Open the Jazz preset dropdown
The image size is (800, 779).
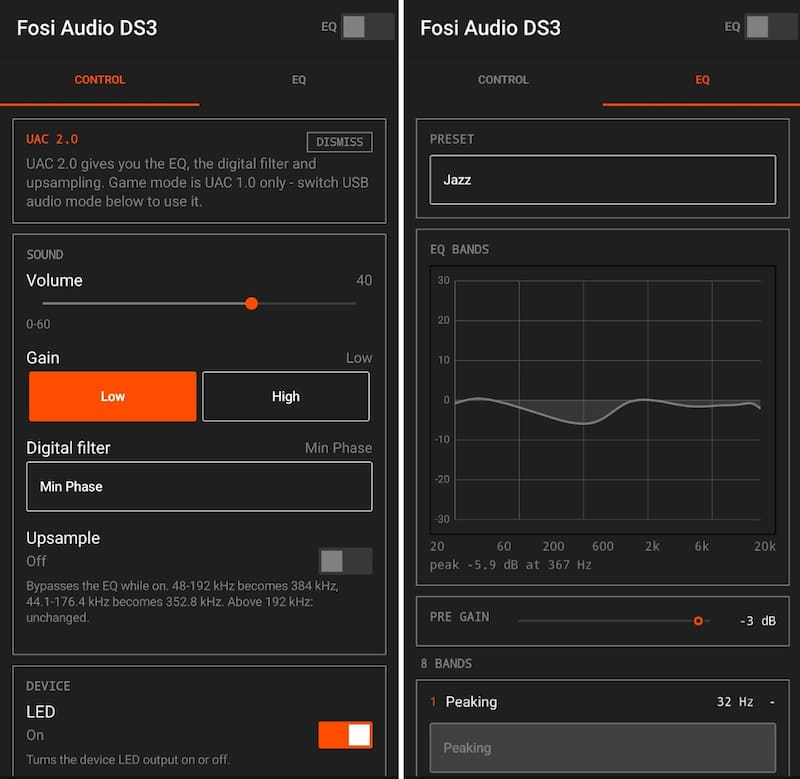click(x=603, y=180)
